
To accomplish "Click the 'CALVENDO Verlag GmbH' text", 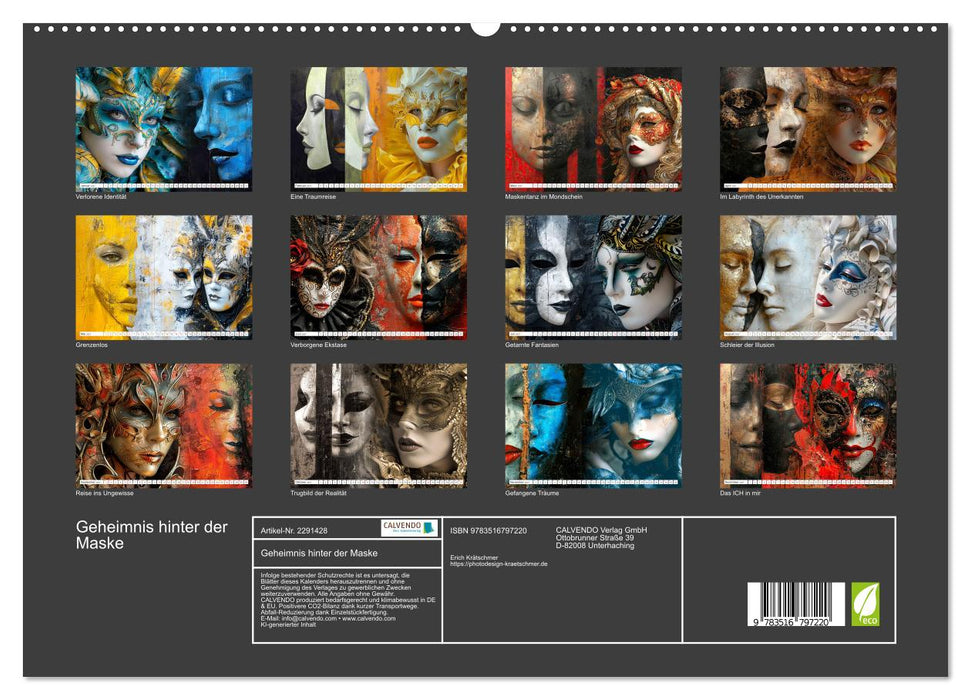I will point(601,530).
